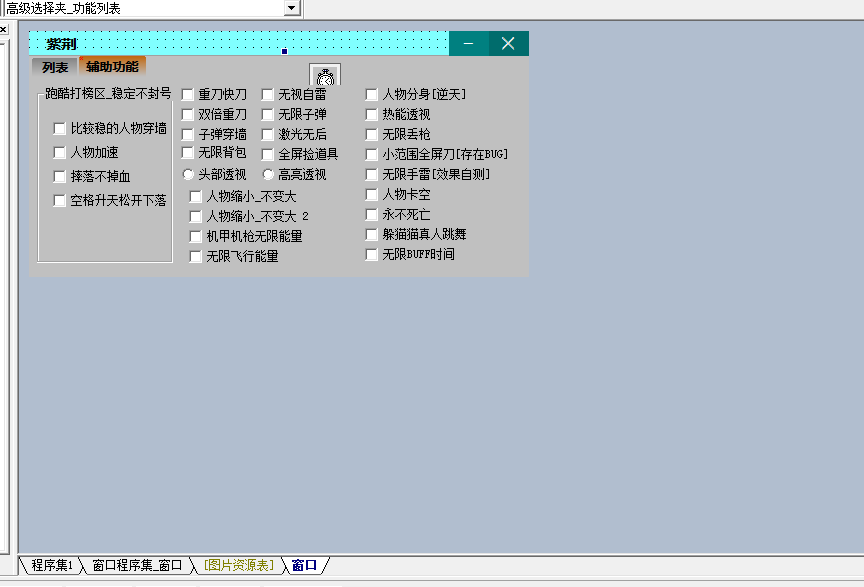Switch to the 列表 tab
The width and height of the screenshot is (864, 587).
55,67
